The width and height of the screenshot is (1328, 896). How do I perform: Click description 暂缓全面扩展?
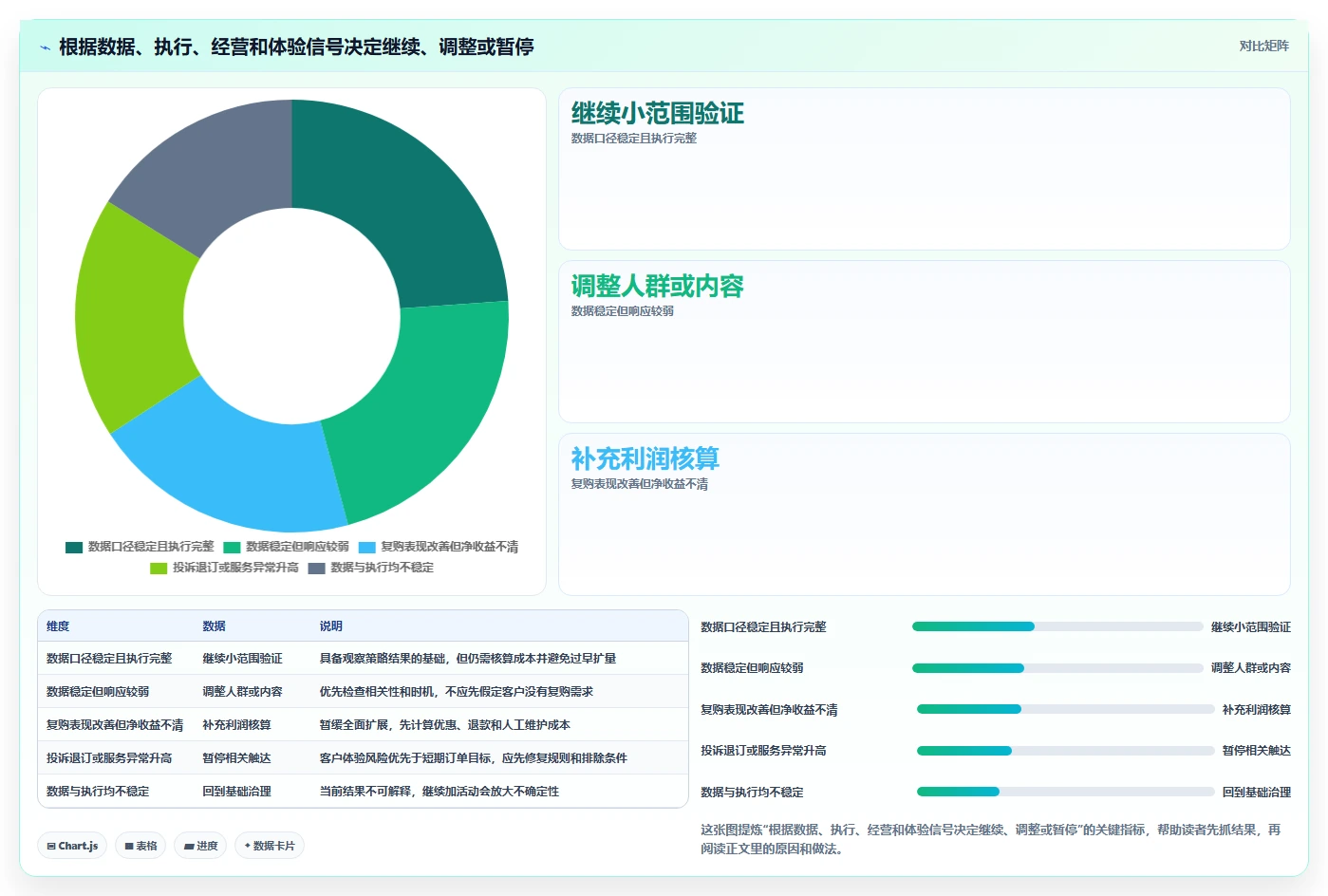(353, 725)
